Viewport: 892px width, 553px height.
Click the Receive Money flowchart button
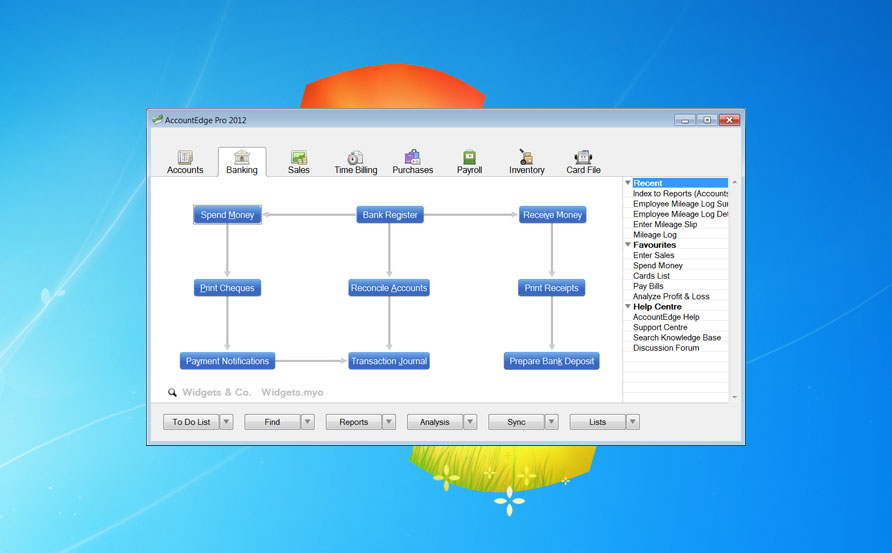pos(552,215)
